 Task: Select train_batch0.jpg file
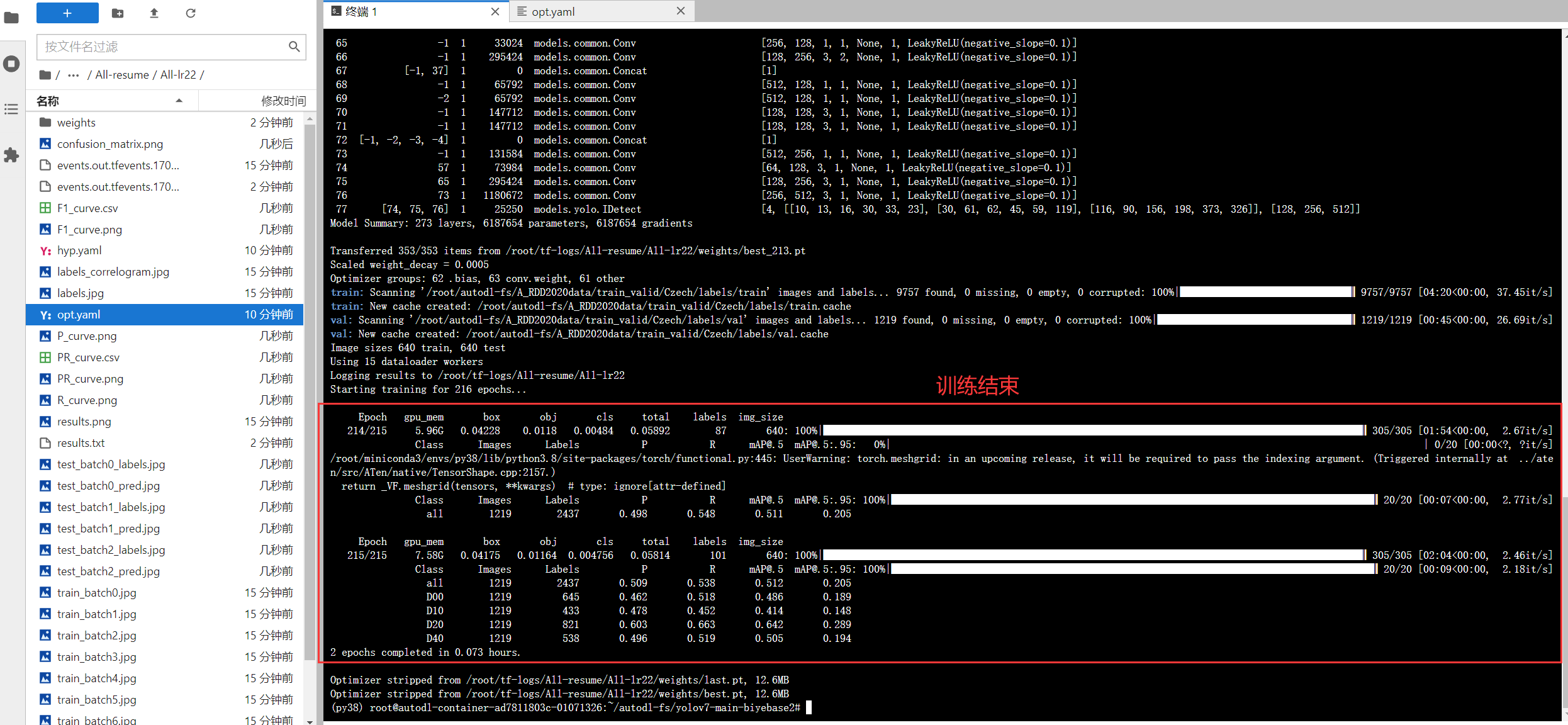click(165, 593)
